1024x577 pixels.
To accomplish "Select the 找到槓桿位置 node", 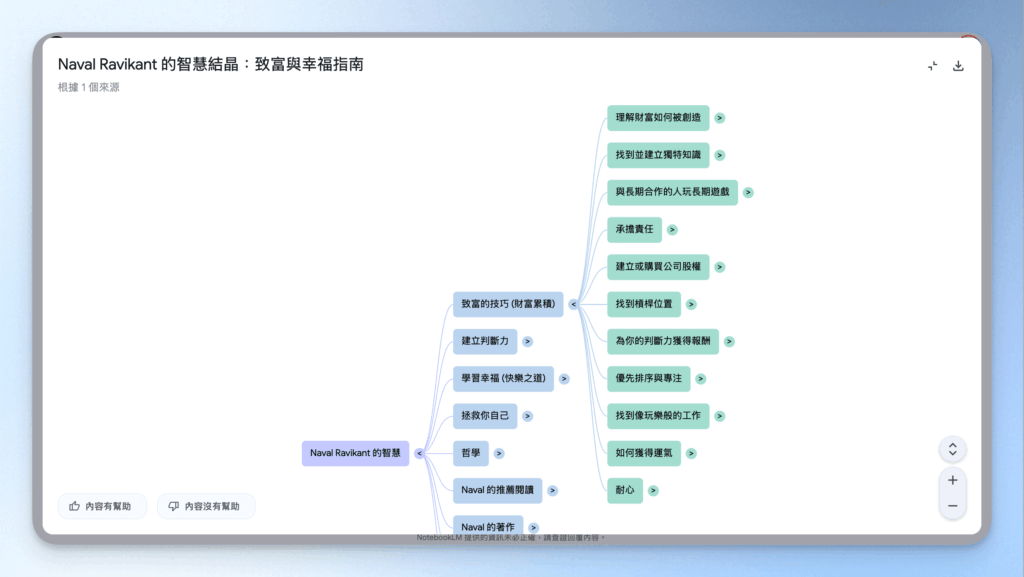I will click(644, 304).
